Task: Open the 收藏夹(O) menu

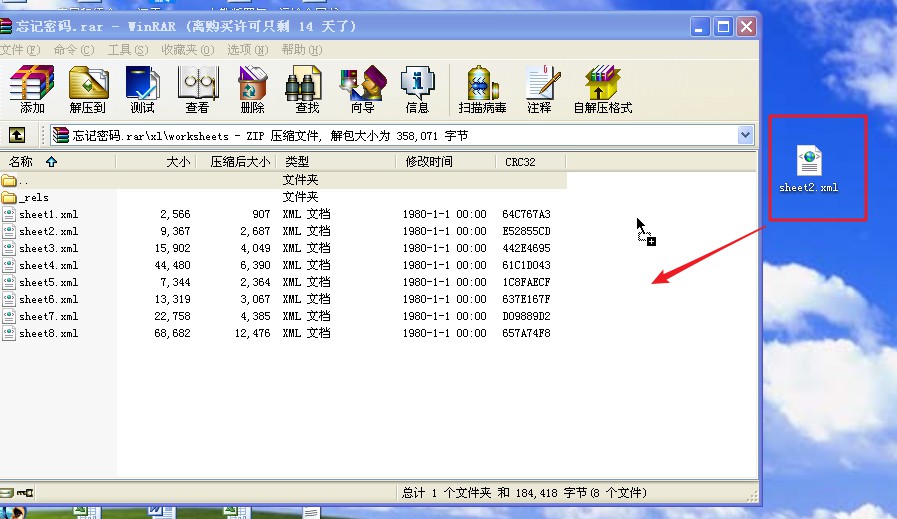Action: tap(188, 50)
